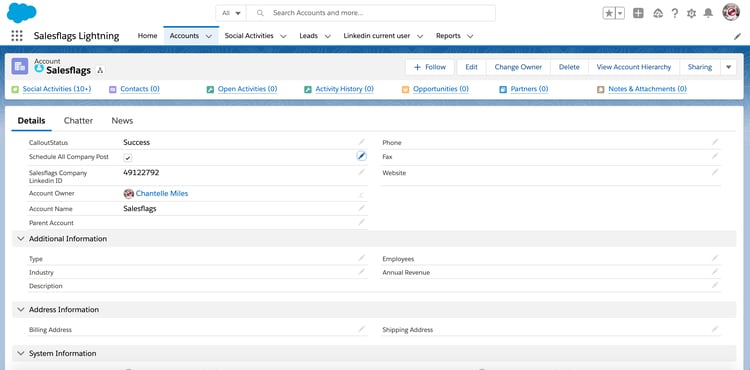Click the Global Actions plus icon

point(638,13)
